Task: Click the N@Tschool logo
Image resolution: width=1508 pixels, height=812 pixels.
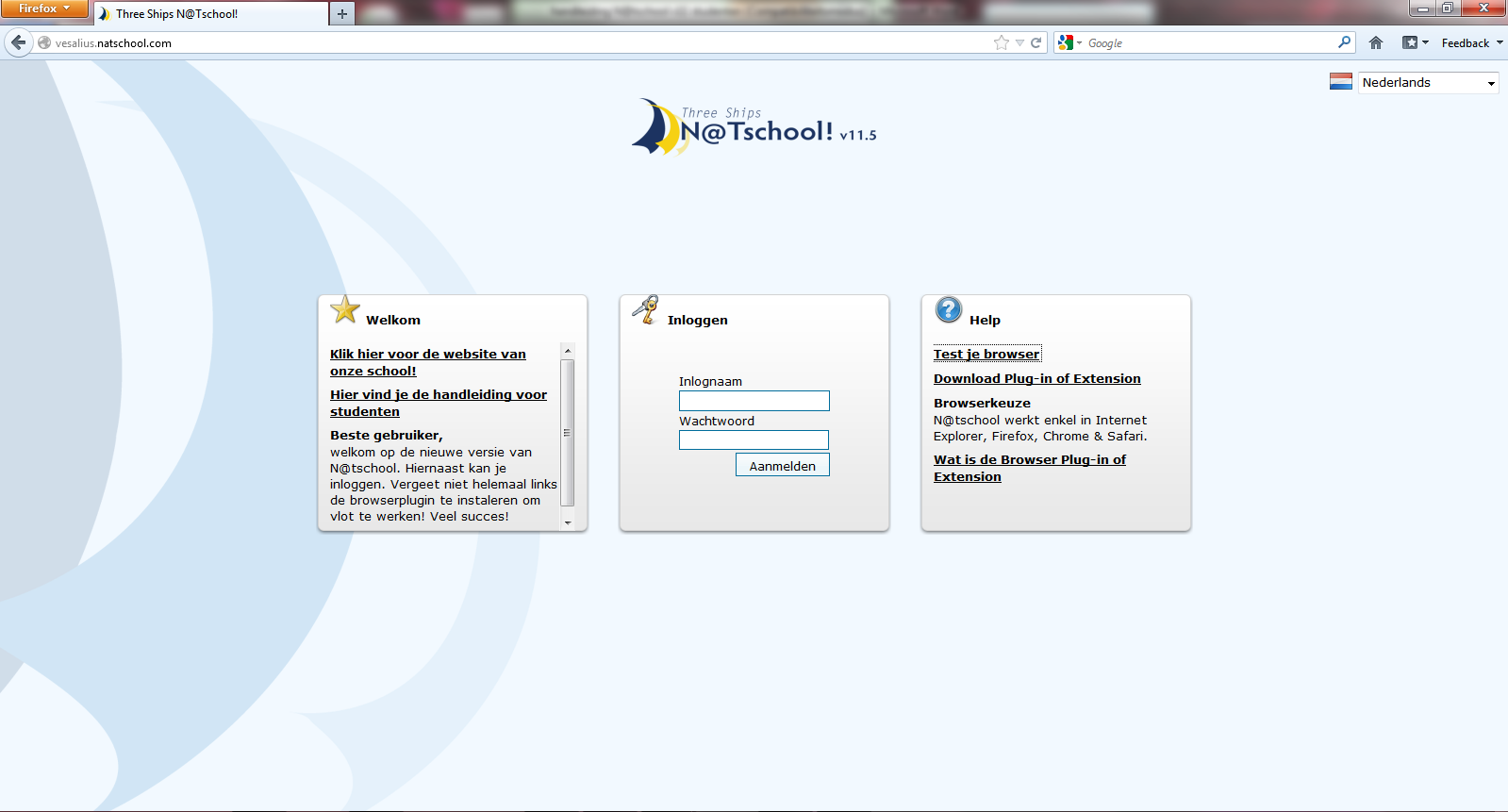Action: pyautogui.click(x=754, y=127)
